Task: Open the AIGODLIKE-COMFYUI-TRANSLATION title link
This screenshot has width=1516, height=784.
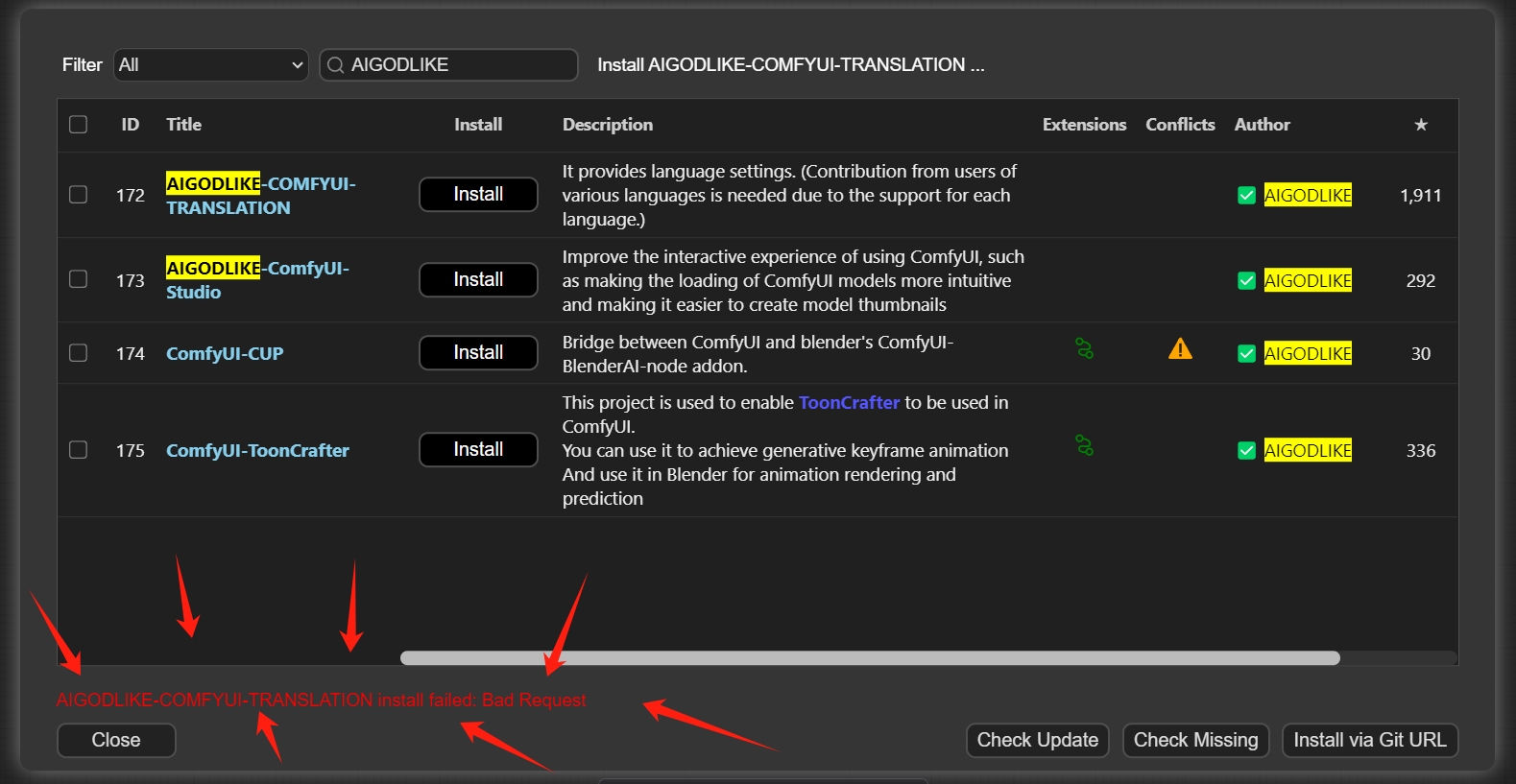Action: [261, 196]
